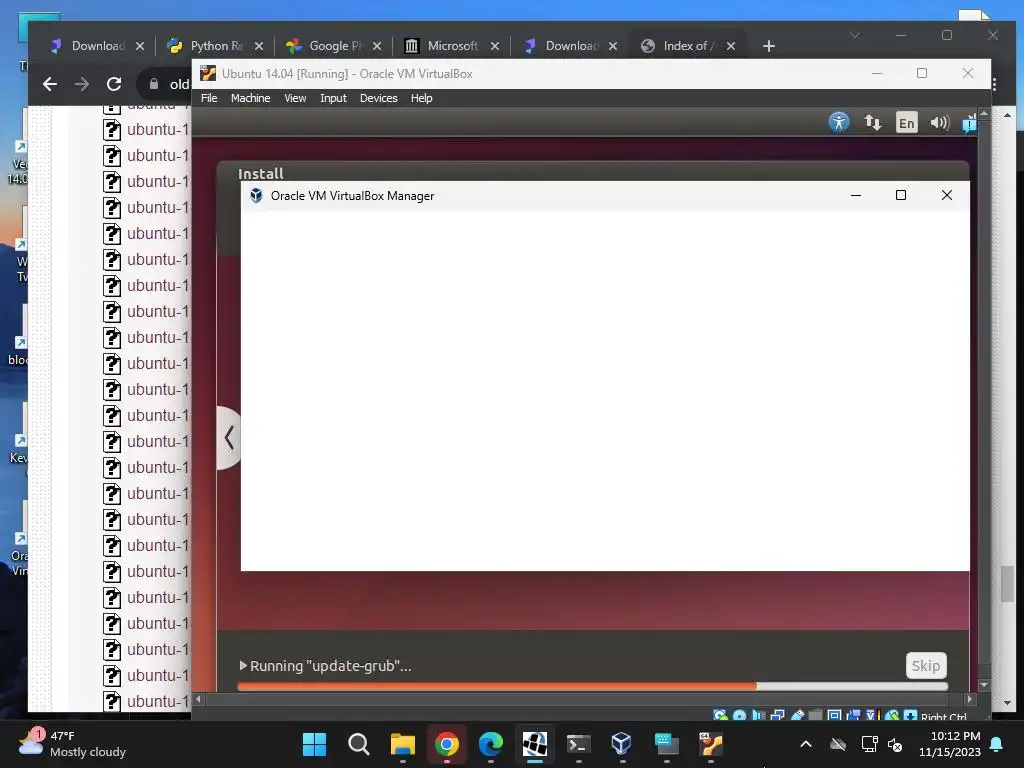This screenshot has height=768, width=1024.
Task: Open File Explorer from taskbar
Action: pyautogui.click(x=402, y=744)
